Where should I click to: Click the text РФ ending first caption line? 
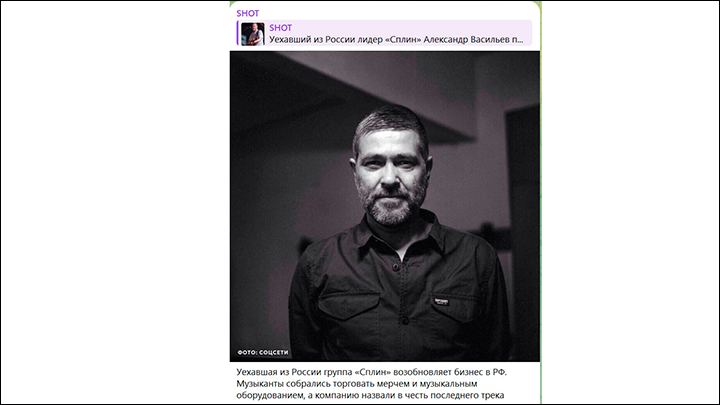[x=499, y=372]
